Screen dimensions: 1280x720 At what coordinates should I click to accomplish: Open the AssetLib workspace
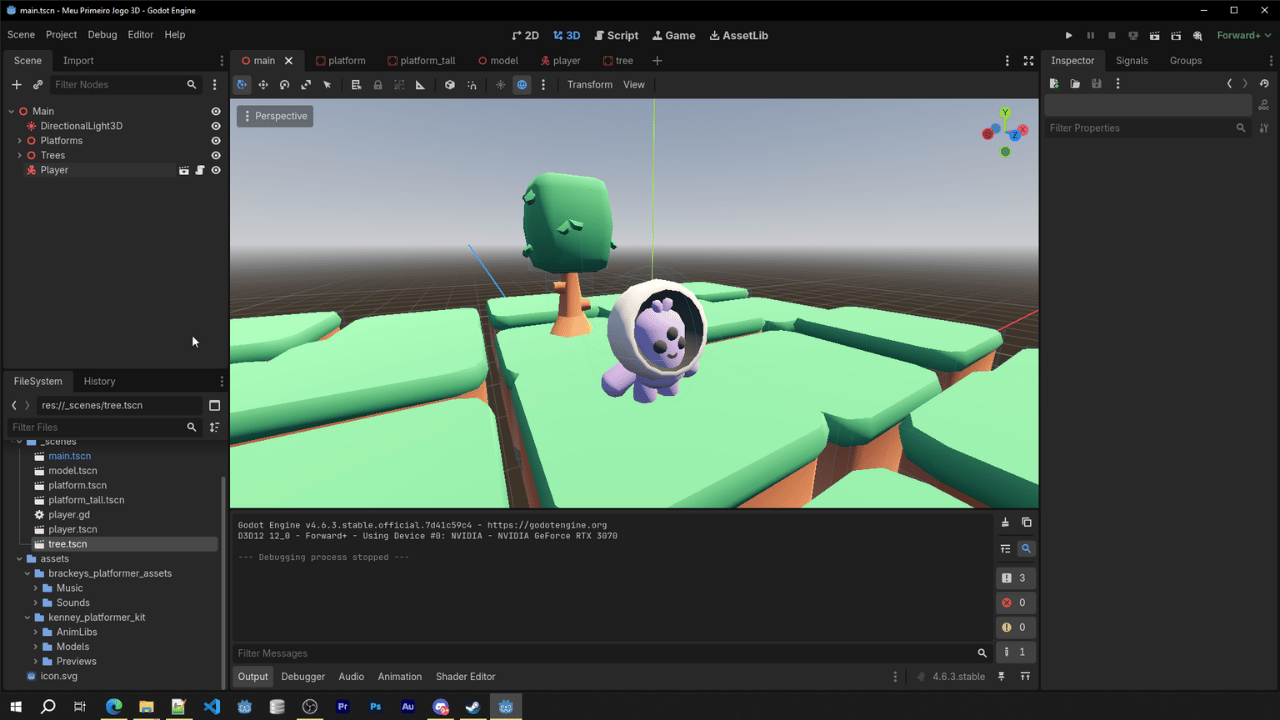point(739,35)
